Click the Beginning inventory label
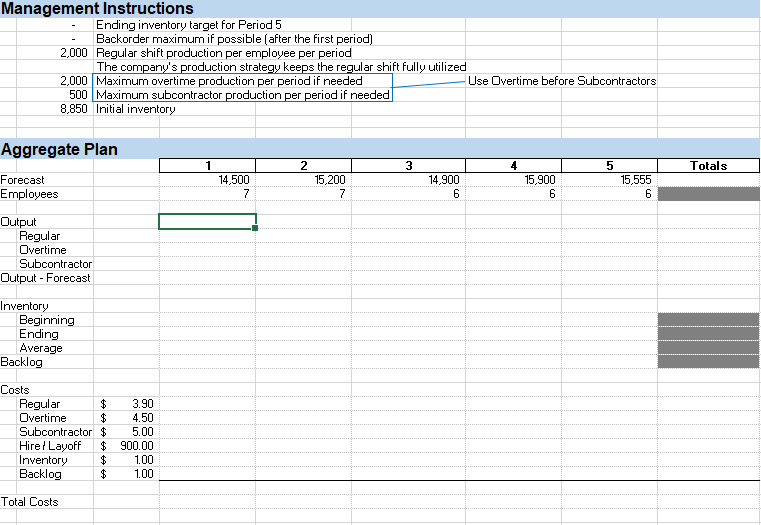Screen dimensions: 761x525 (x=47, y=320)
